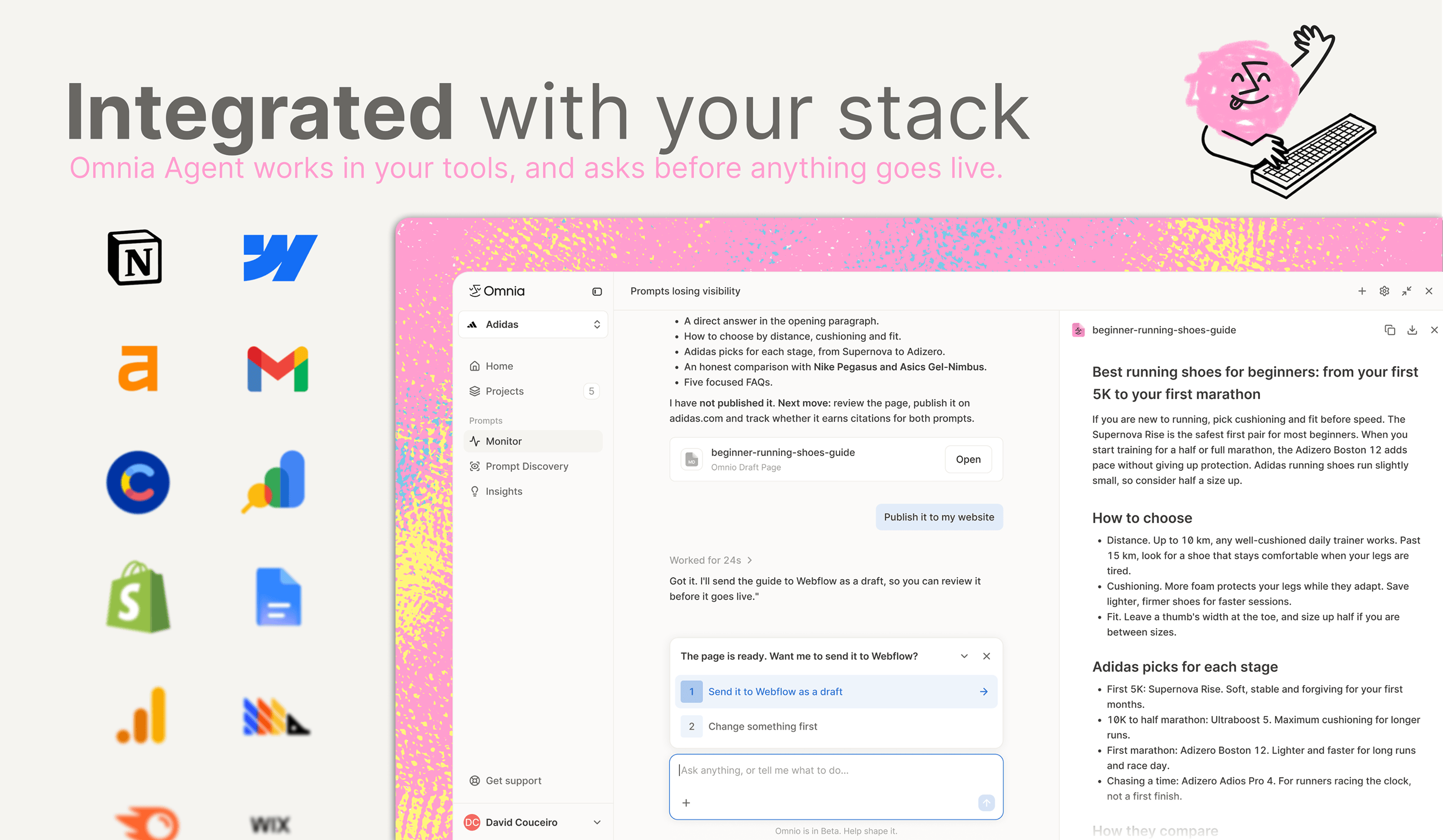Expand the 'Worked for 24s' details
The width and height of the screenshot is (1443, 840).
[710, 560]
